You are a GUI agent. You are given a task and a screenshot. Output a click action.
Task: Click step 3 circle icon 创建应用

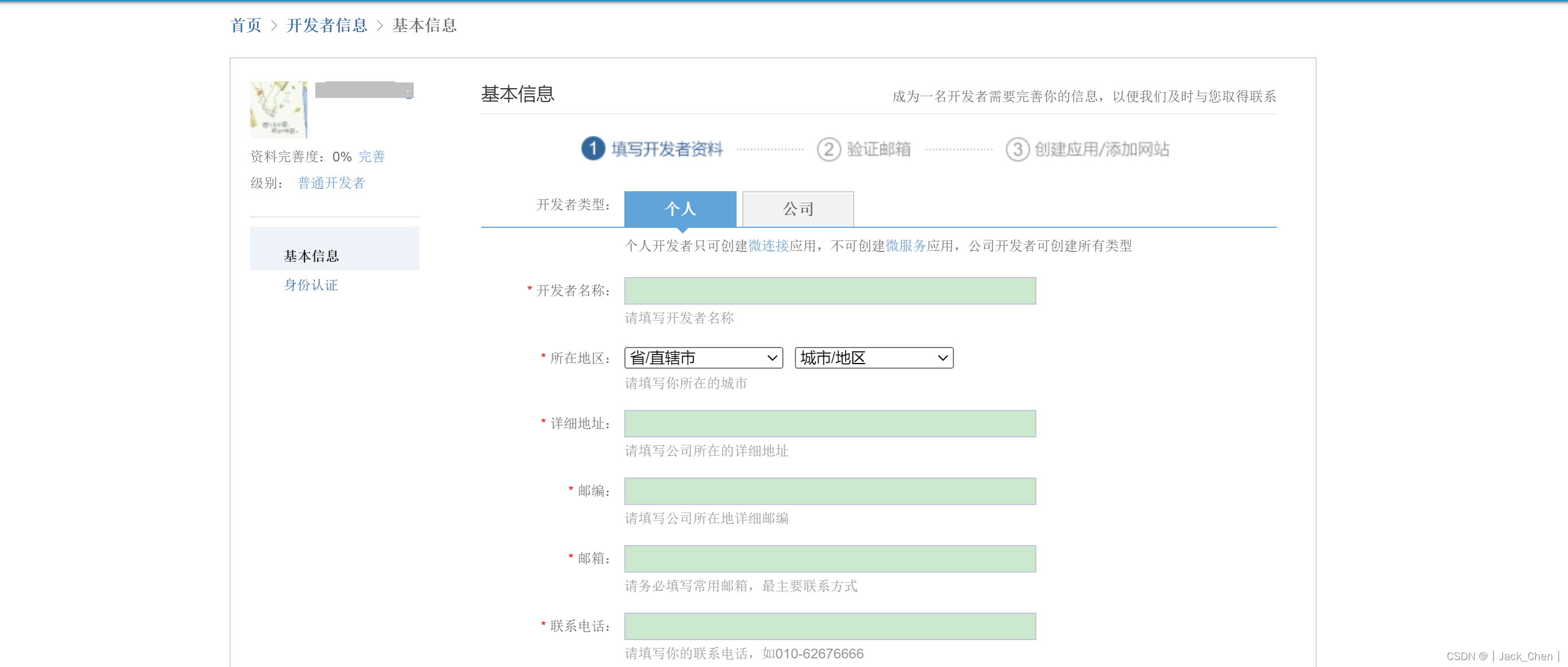coord(1017,149)
